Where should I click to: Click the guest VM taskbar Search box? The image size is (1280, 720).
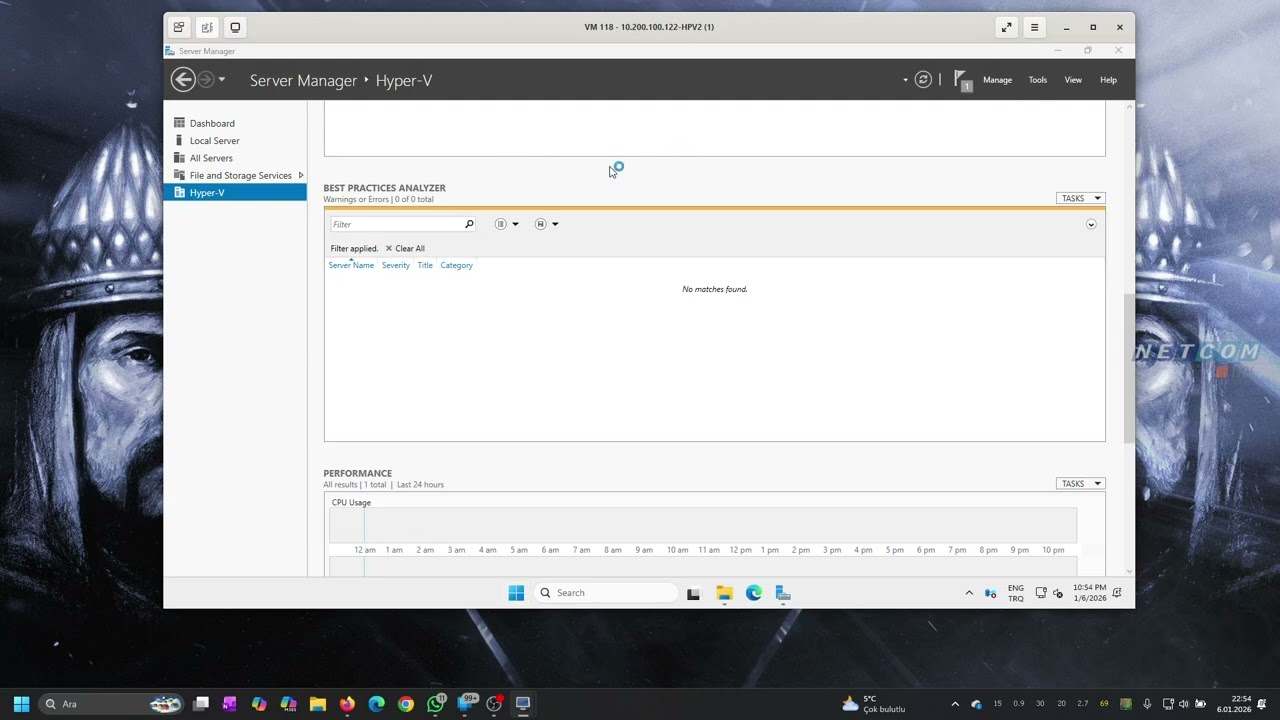(606, 593)
